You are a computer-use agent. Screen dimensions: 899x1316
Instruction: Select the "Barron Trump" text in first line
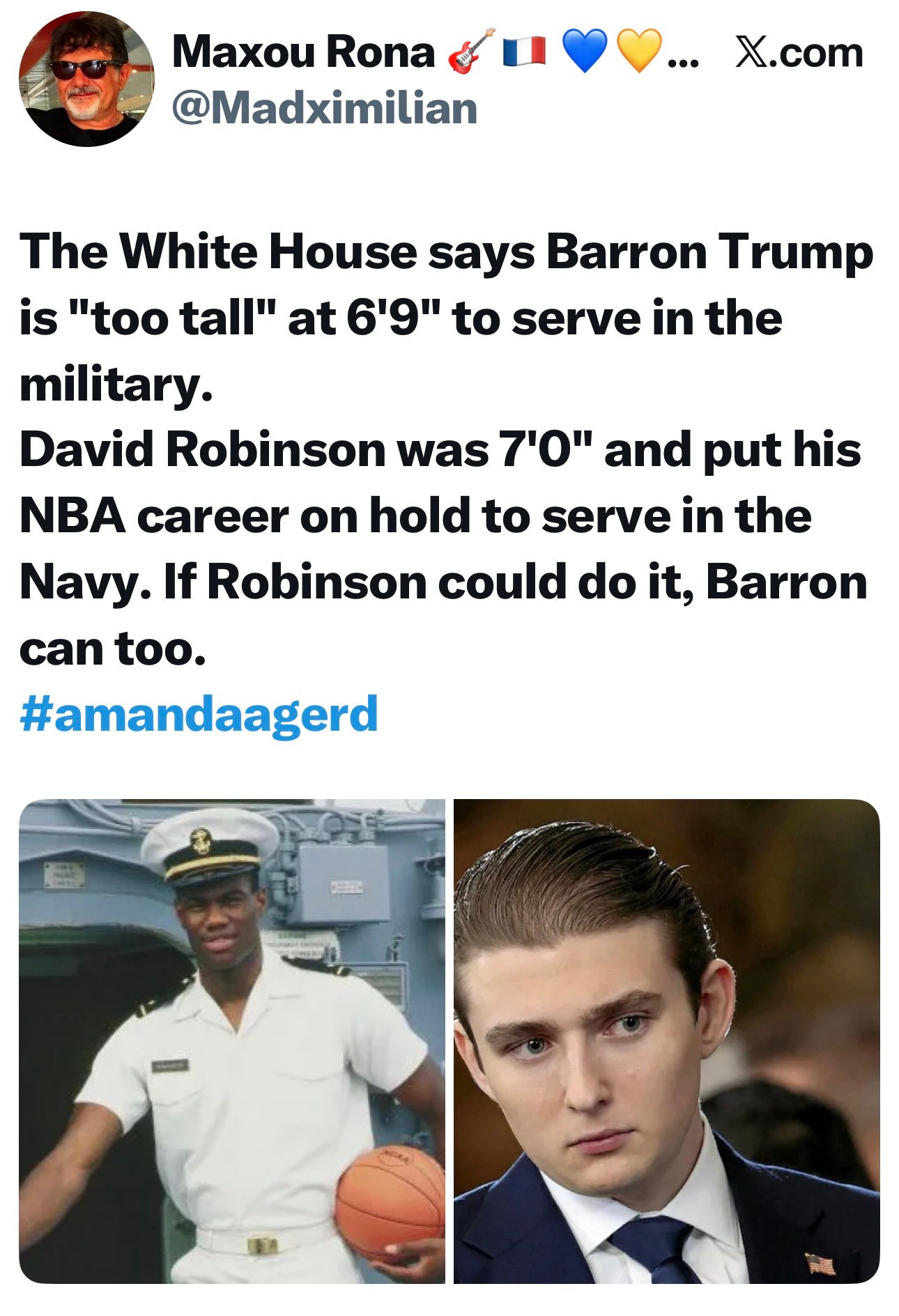[x=709, y=252]
